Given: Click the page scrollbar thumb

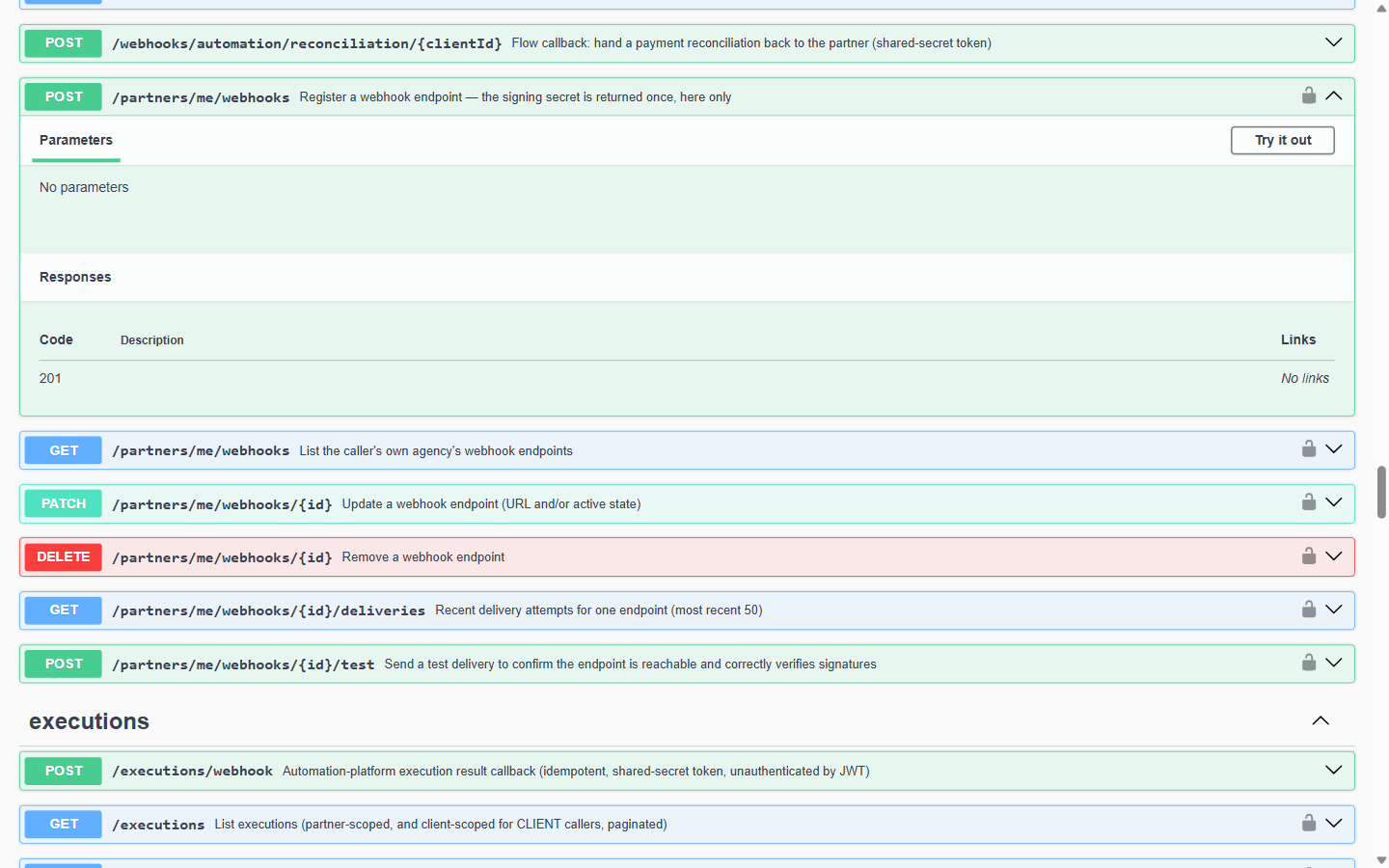Looking at the screenshot, I should tap(1381, 492).
